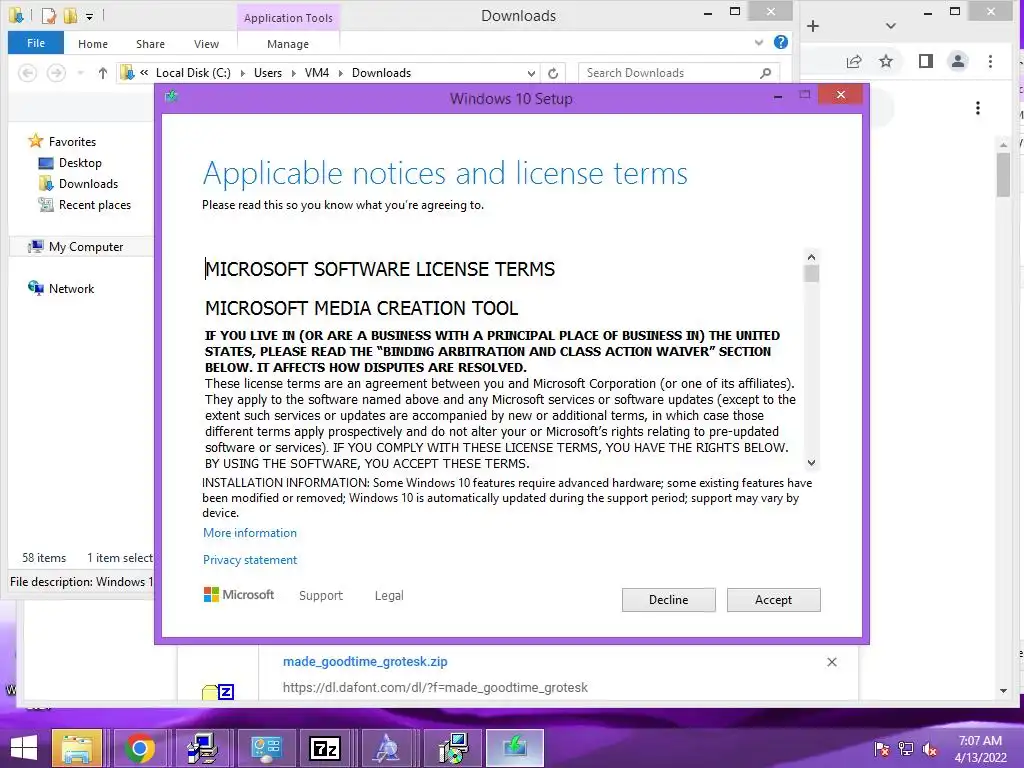1024x768 pixels.
Task: Open Google Chrome from taskbar
Action: pyautogui.click(x=140, y=748)
